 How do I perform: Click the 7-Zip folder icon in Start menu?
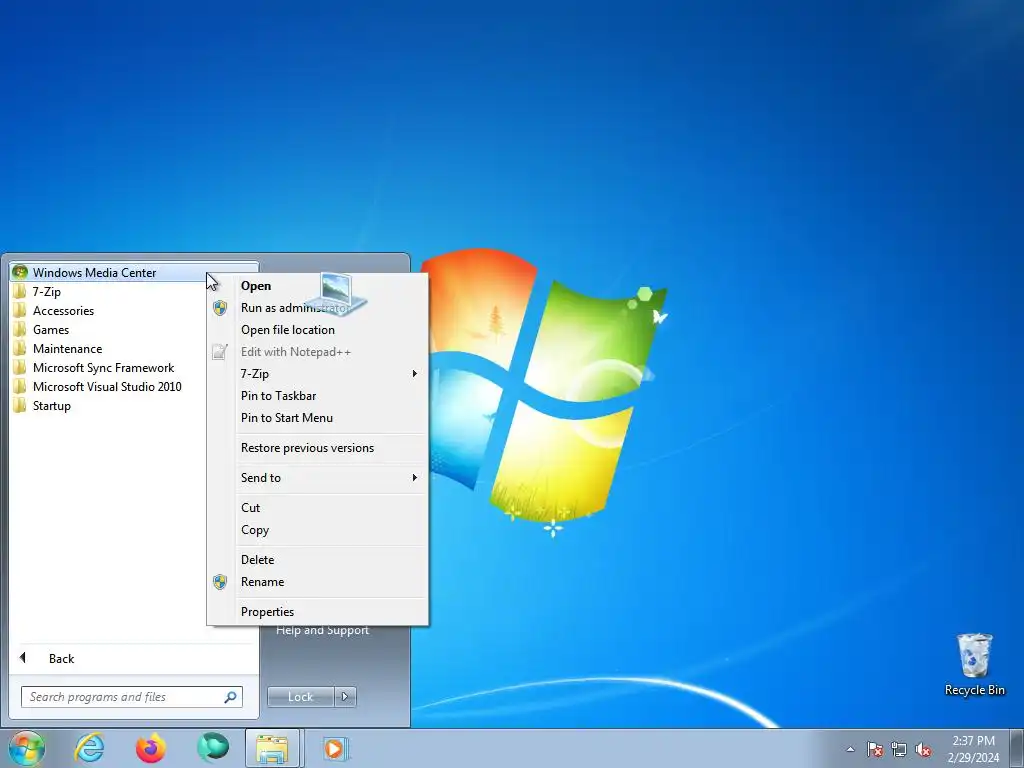click(20, 291)
